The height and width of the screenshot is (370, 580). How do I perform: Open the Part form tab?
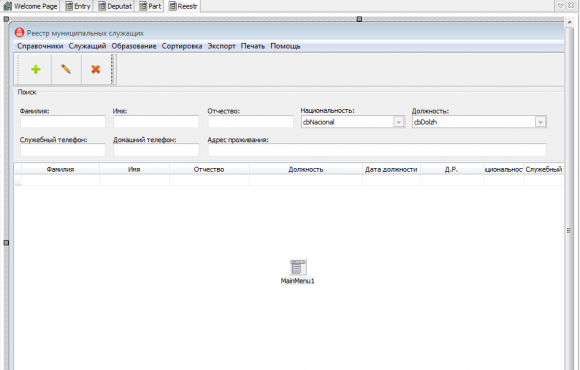150,6
